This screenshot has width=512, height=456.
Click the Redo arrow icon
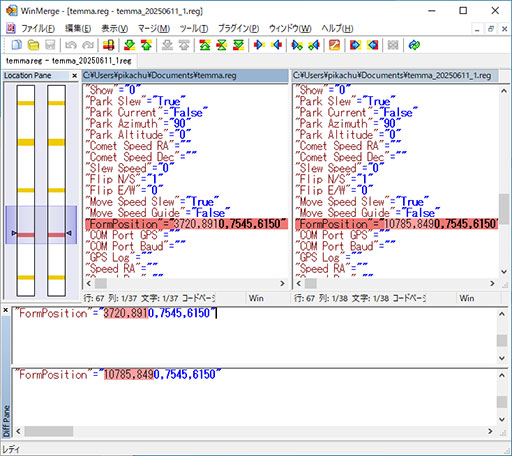point(88,45)
